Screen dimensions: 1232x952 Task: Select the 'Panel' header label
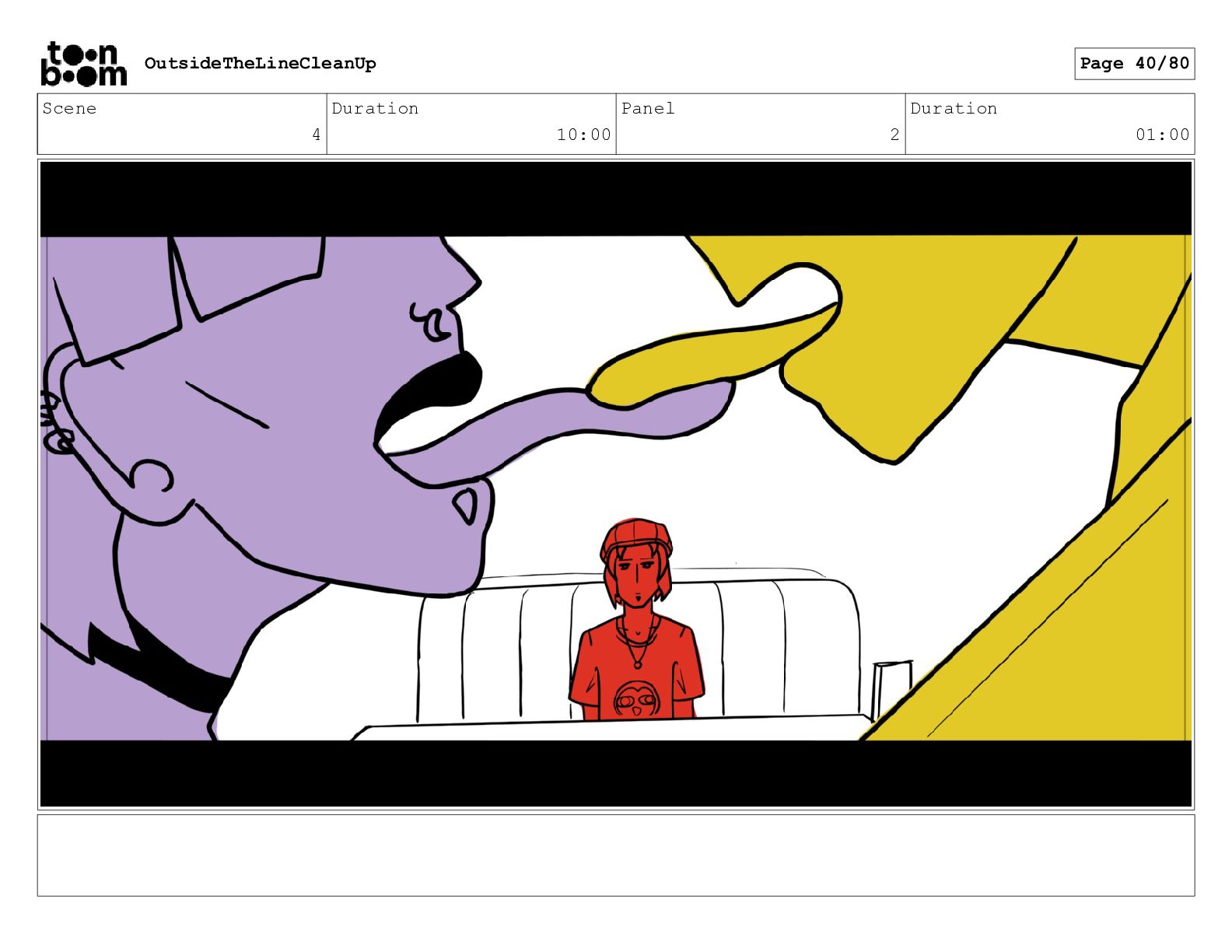[648, 108]
